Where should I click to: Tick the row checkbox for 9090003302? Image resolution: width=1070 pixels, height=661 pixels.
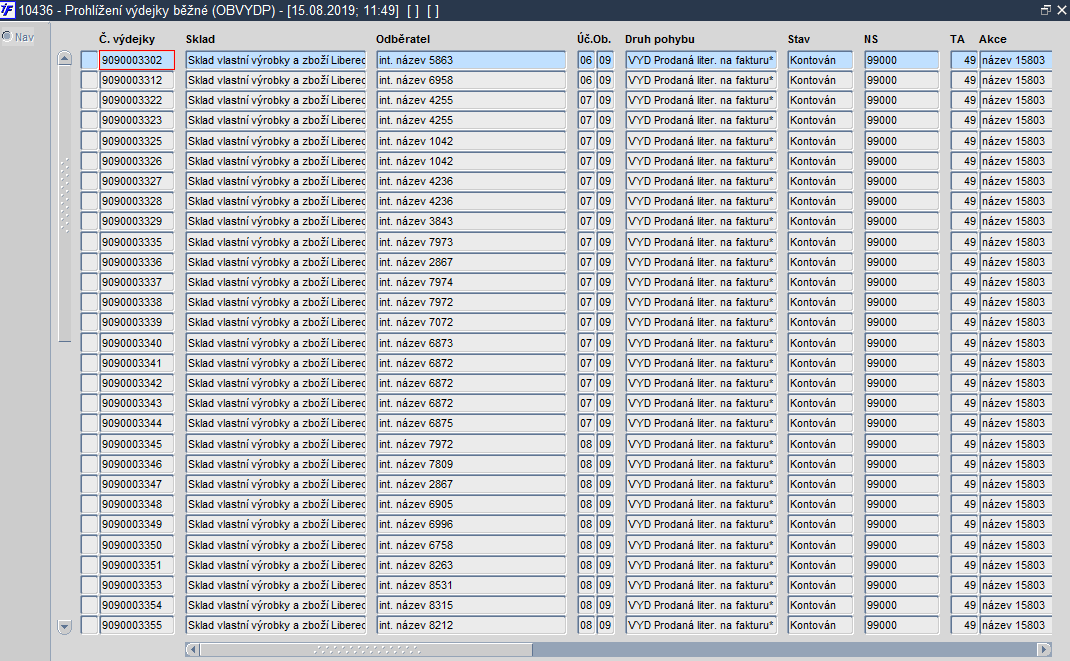[89, 60]
